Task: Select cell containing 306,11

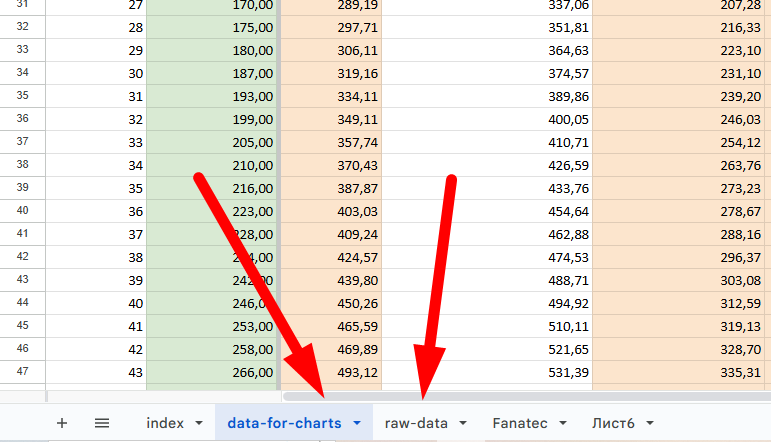Action: coord(331,50)
